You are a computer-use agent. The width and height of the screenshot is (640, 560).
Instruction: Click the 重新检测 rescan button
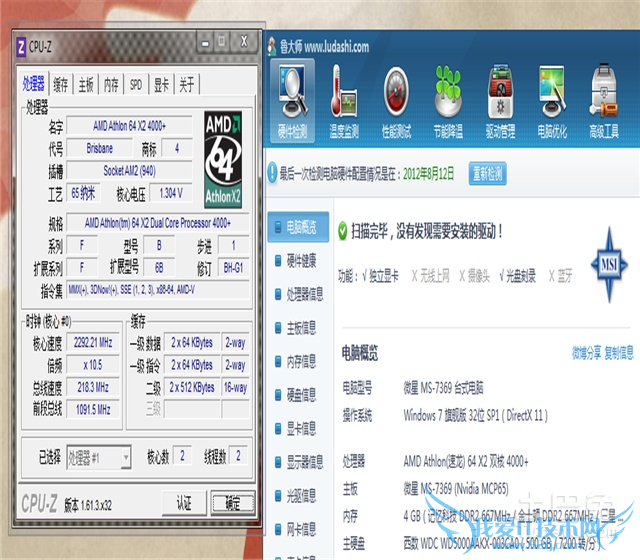click(487, 174)
